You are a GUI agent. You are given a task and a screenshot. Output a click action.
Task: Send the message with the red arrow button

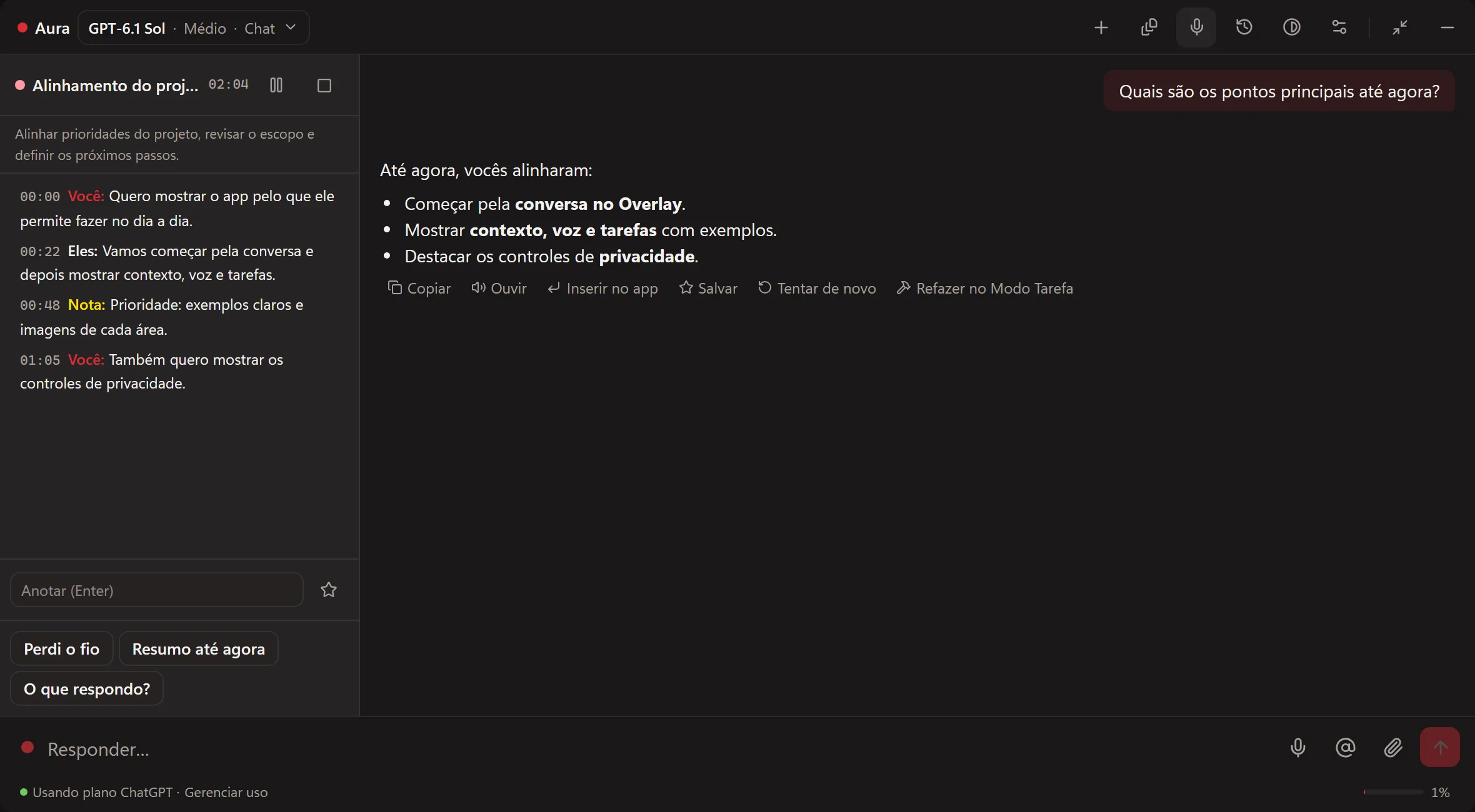[x=1440, y=747]
